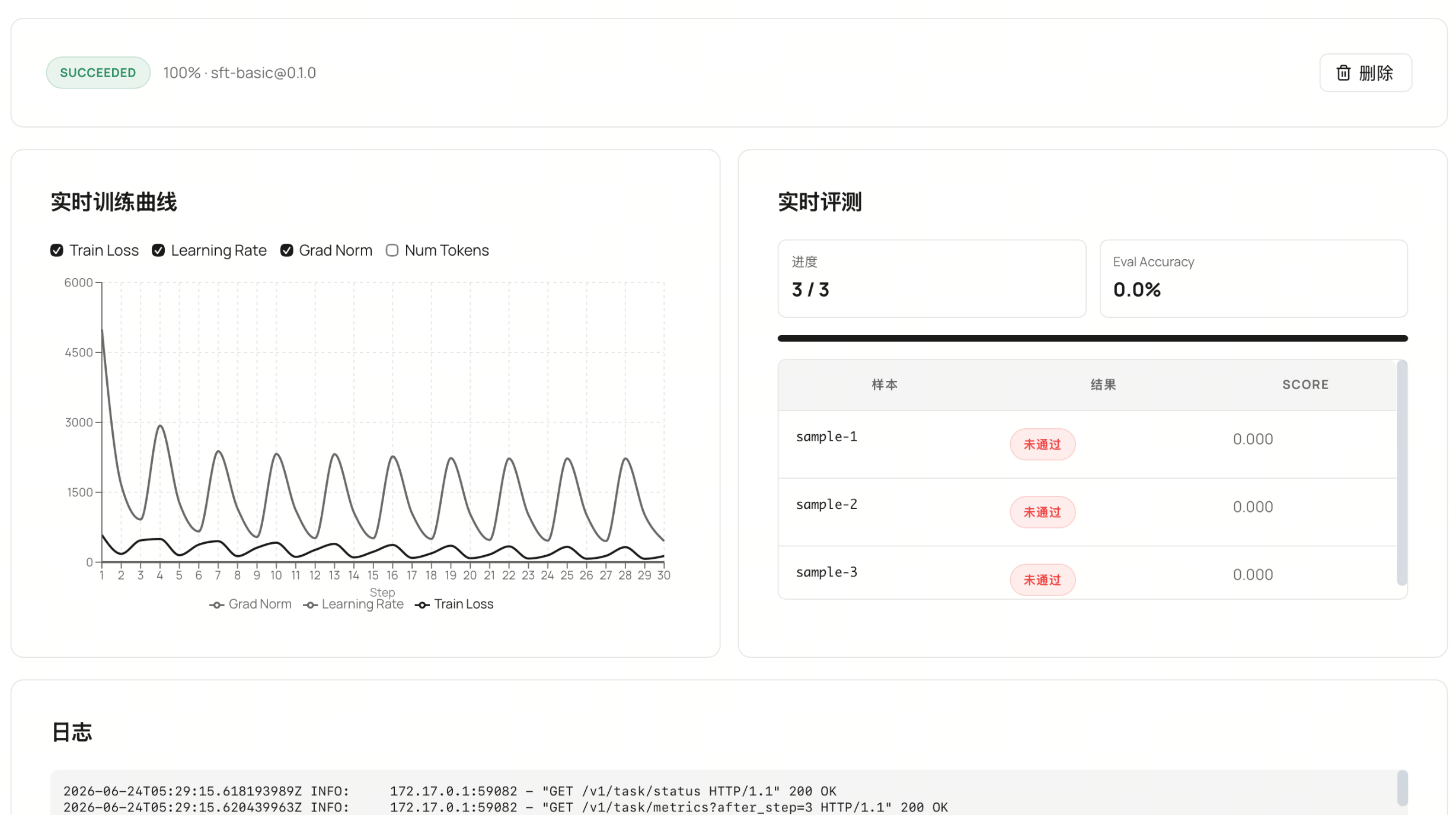Click step 30 on the chart x-axis

pos(663,575)
